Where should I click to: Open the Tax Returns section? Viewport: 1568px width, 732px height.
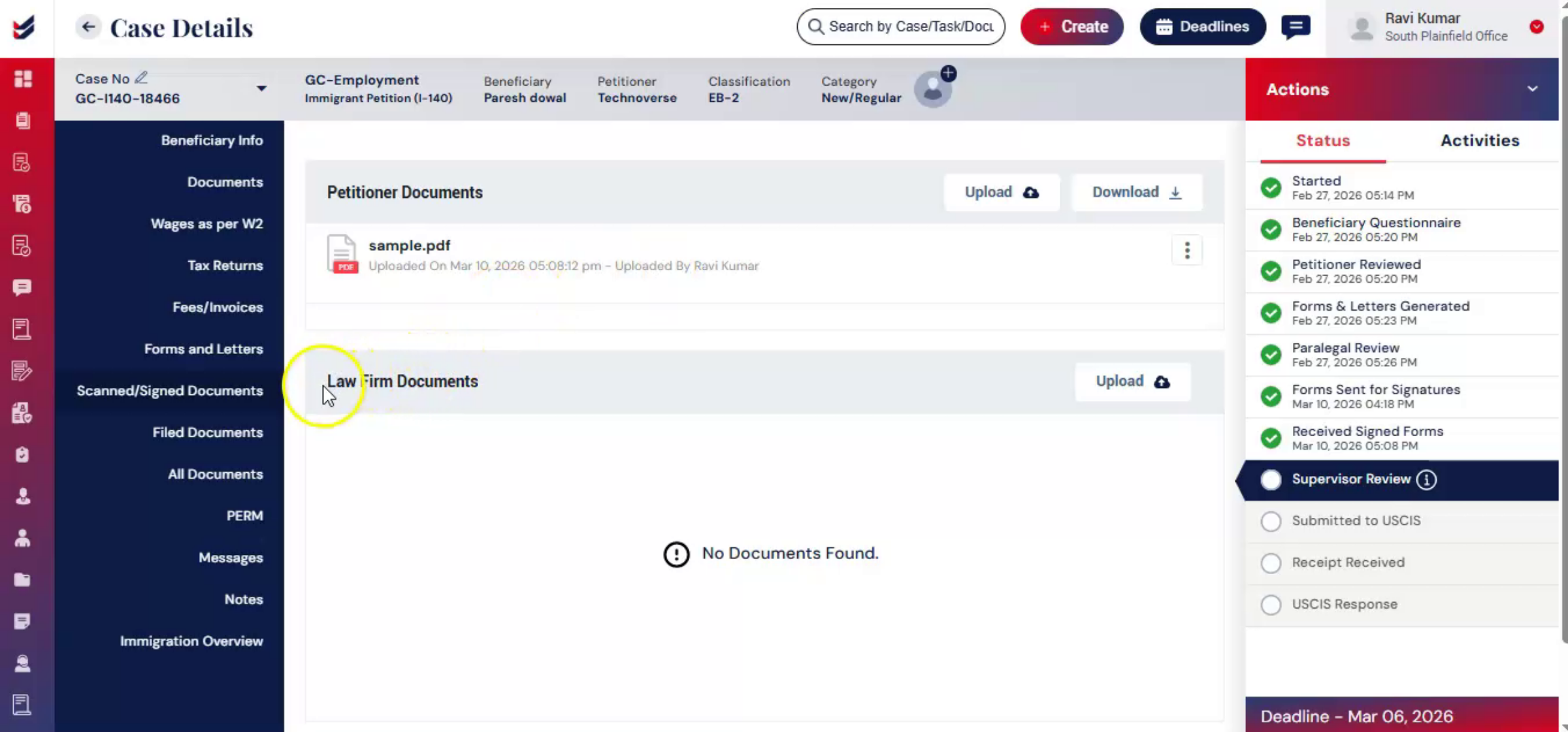coord(225,266)
